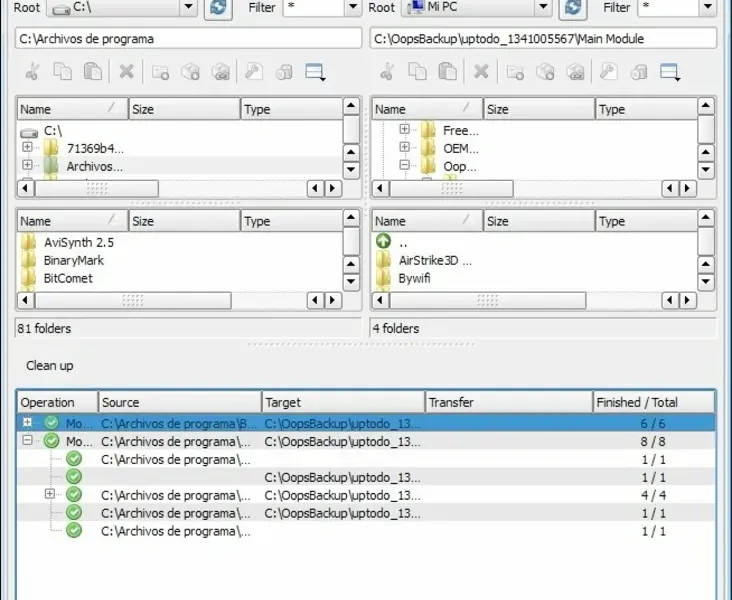This screenshot has width=732, height=600.
Task: Select the Archivos... node in the tree
Action: 94,166
